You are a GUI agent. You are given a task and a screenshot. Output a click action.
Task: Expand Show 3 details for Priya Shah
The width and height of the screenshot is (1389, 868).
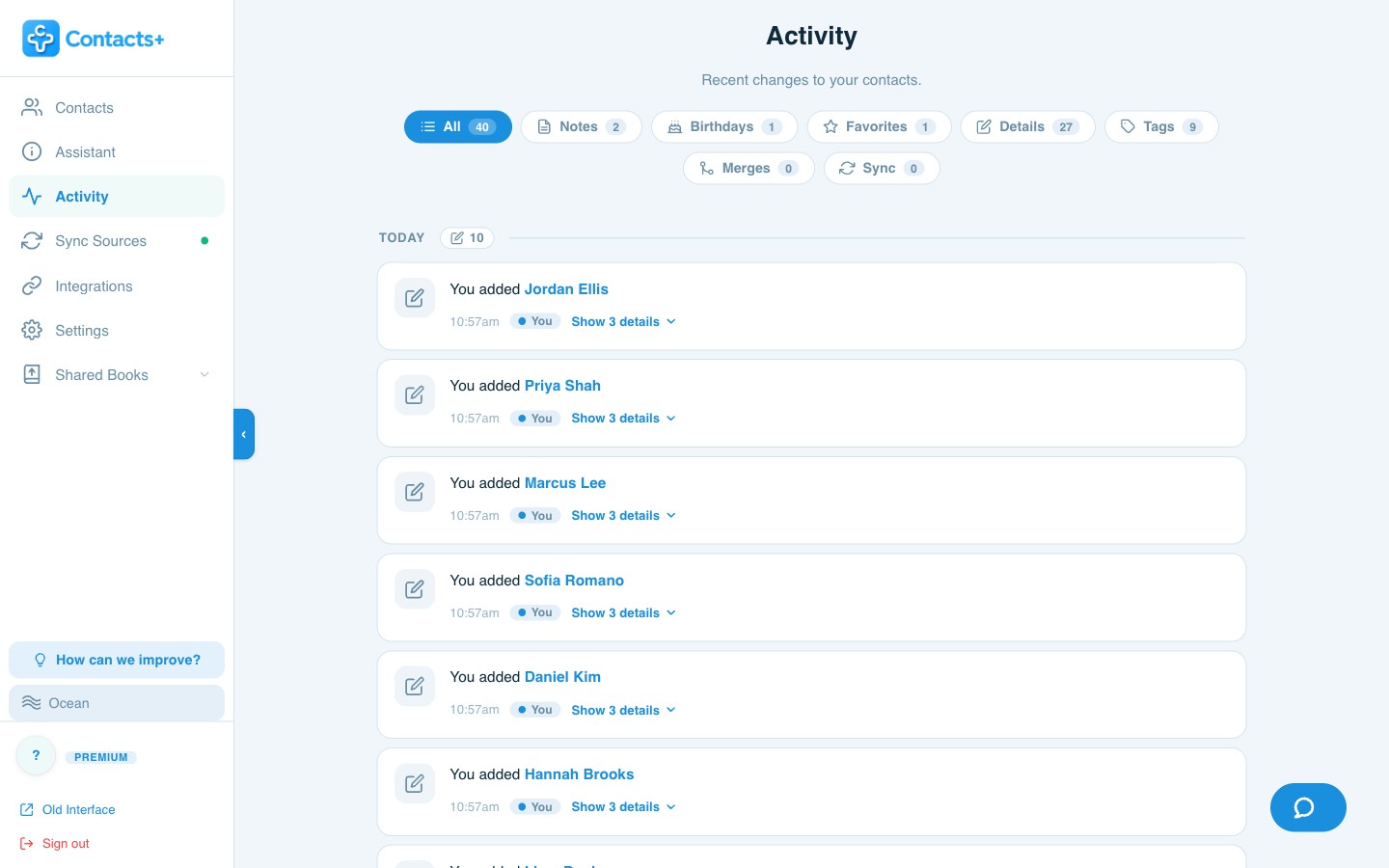[x=623, y=419]
